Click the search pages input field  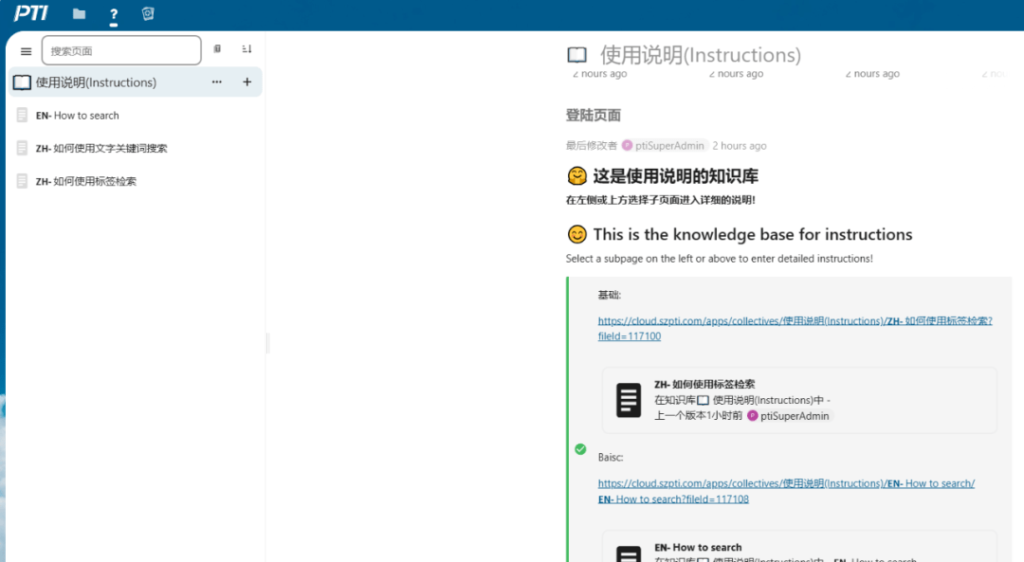121,51
